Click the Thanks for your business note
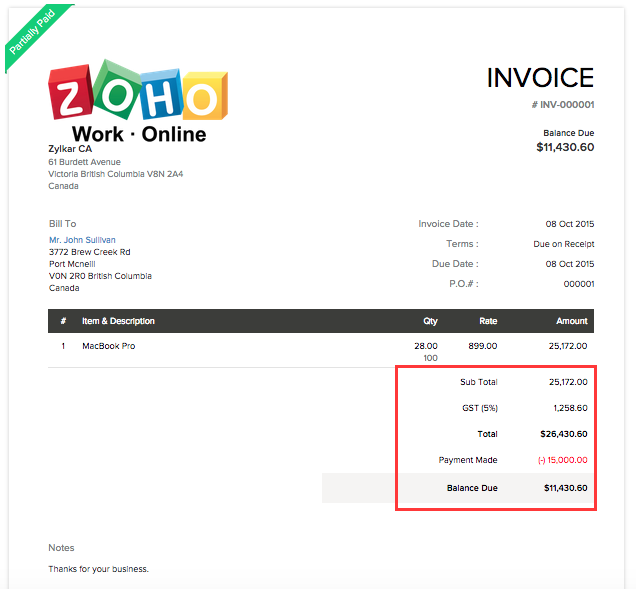This screenshot has width=636, height=589. [x=99, y=569]
